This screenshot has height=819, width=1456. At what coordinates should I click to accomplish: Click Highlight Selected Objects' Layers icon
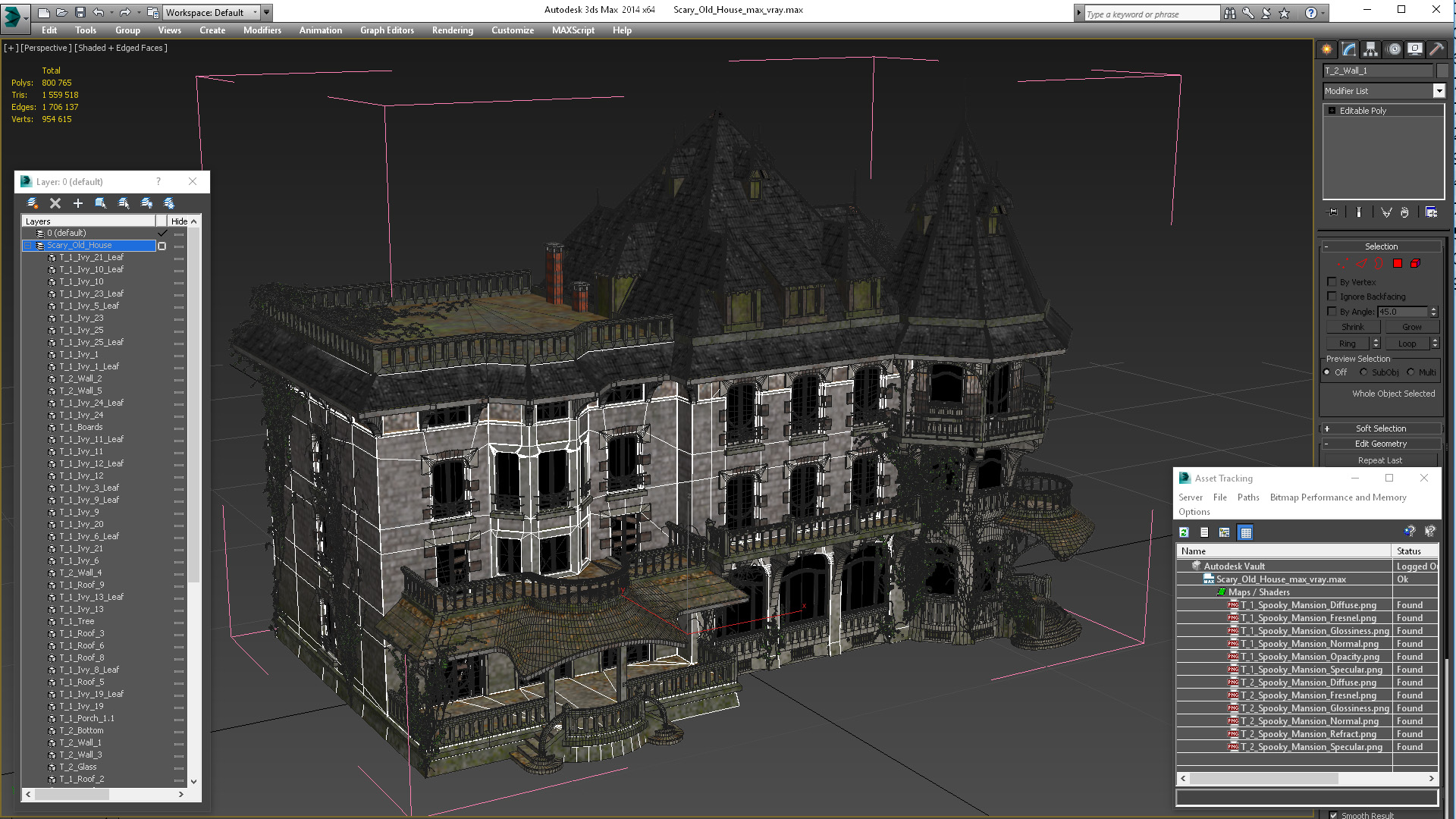coord(124,203)
